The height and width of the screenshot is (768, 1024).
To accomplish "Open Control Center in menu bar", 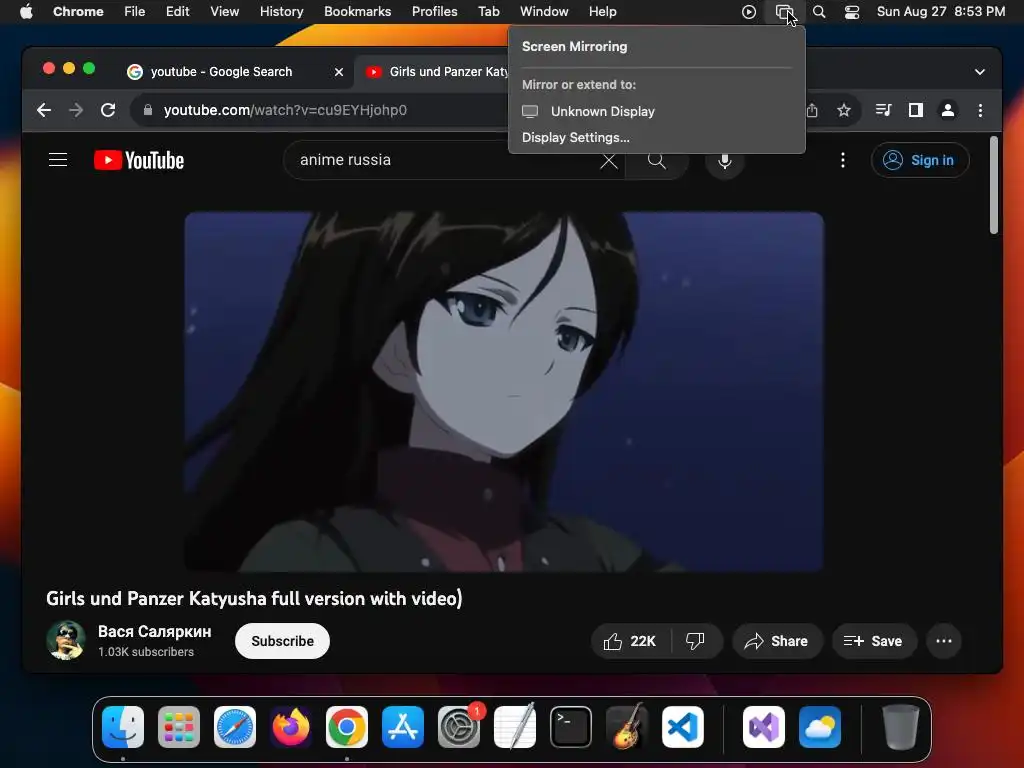I will (x=852, y=12).
